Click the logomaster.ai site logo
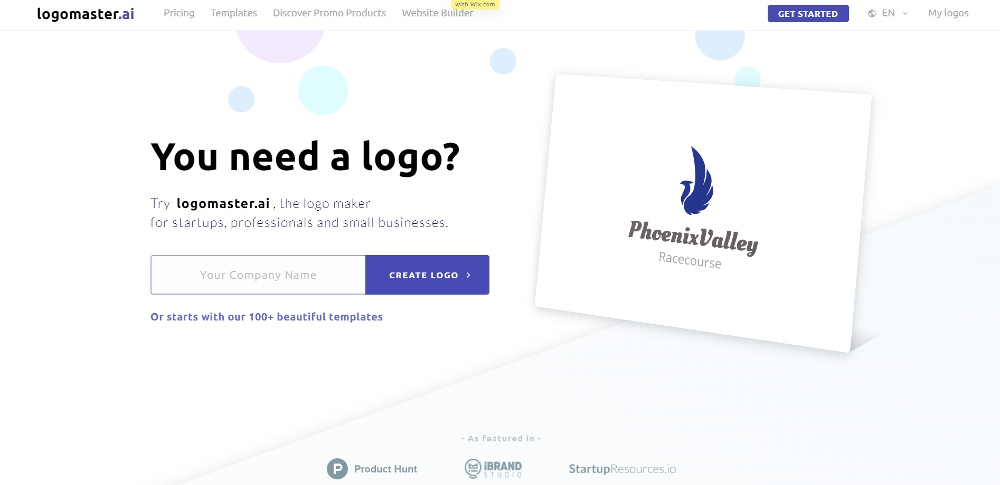1000x485 pixels. 85,13
